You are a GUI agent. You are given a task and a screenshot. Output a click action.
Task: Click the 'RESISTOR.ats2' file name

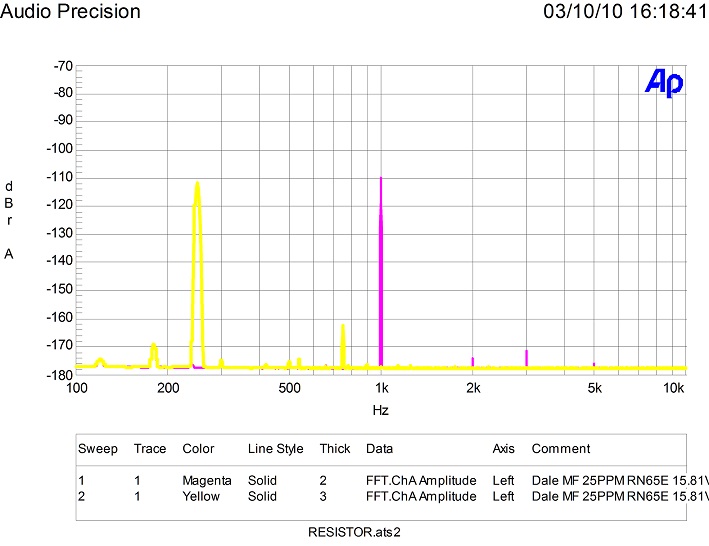click(x=354, y=532)
